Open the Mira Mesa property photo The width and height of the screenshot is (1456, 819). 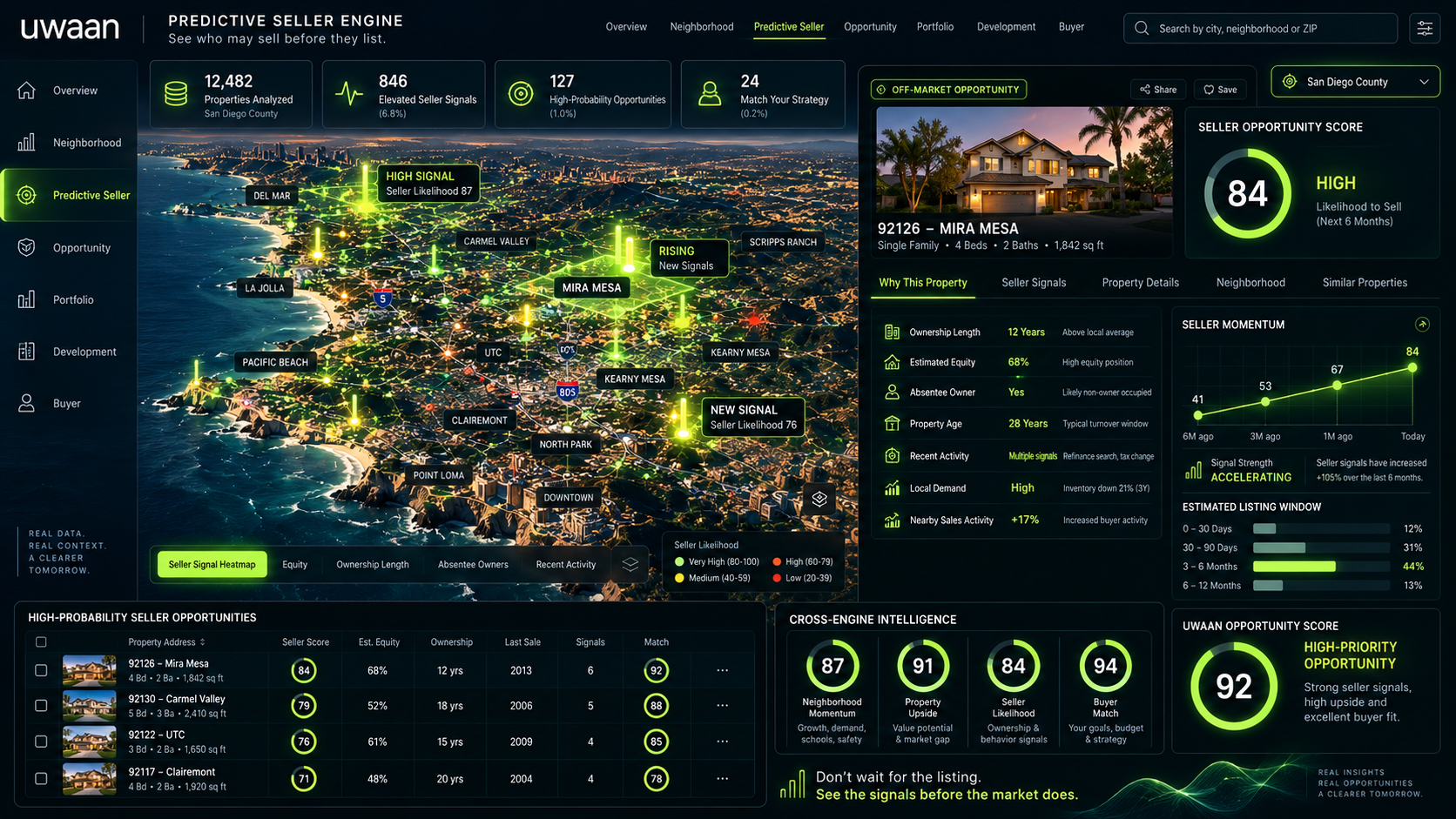click(x=1022, y=161)
